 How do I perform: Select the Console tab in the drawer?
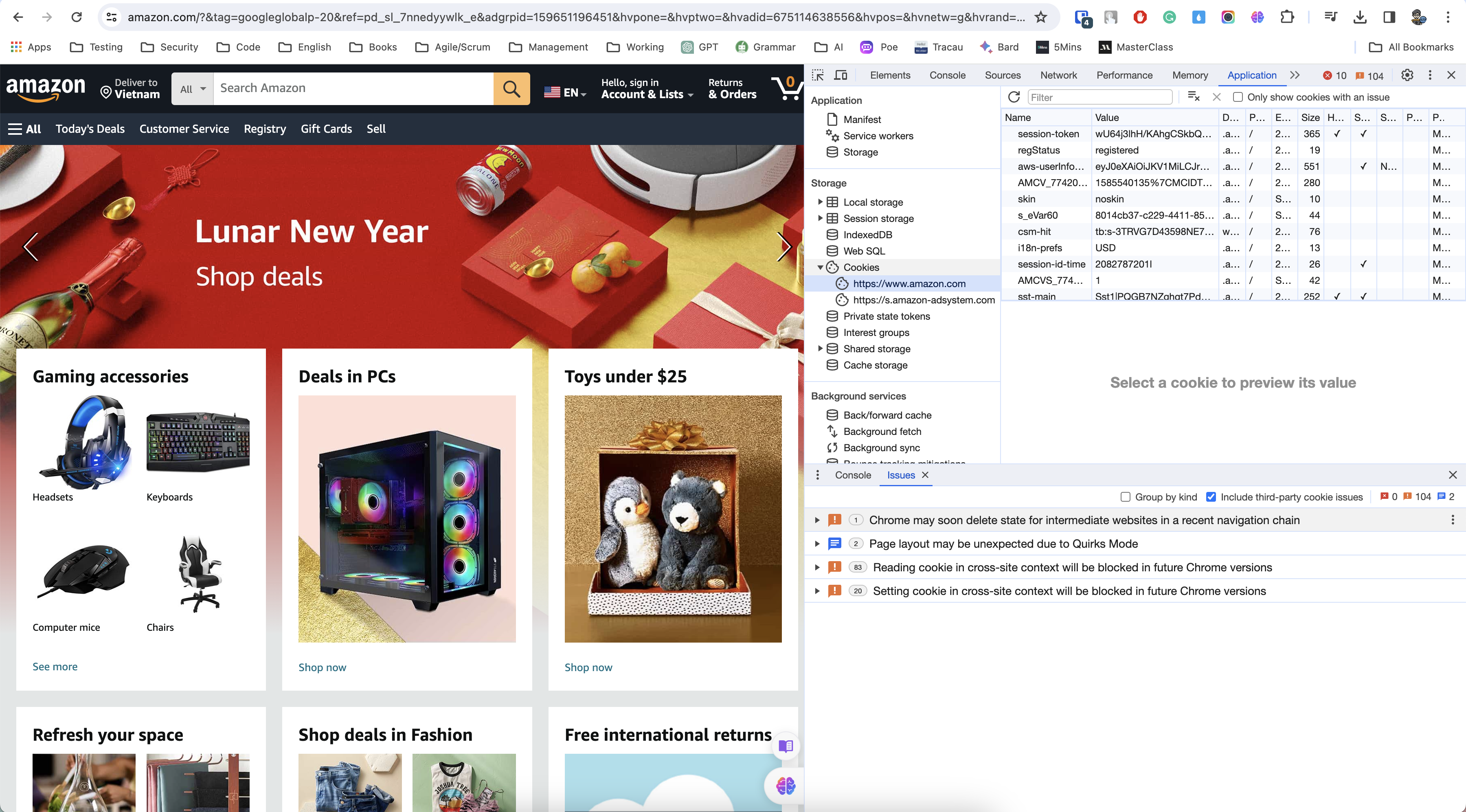coord(852,475)
